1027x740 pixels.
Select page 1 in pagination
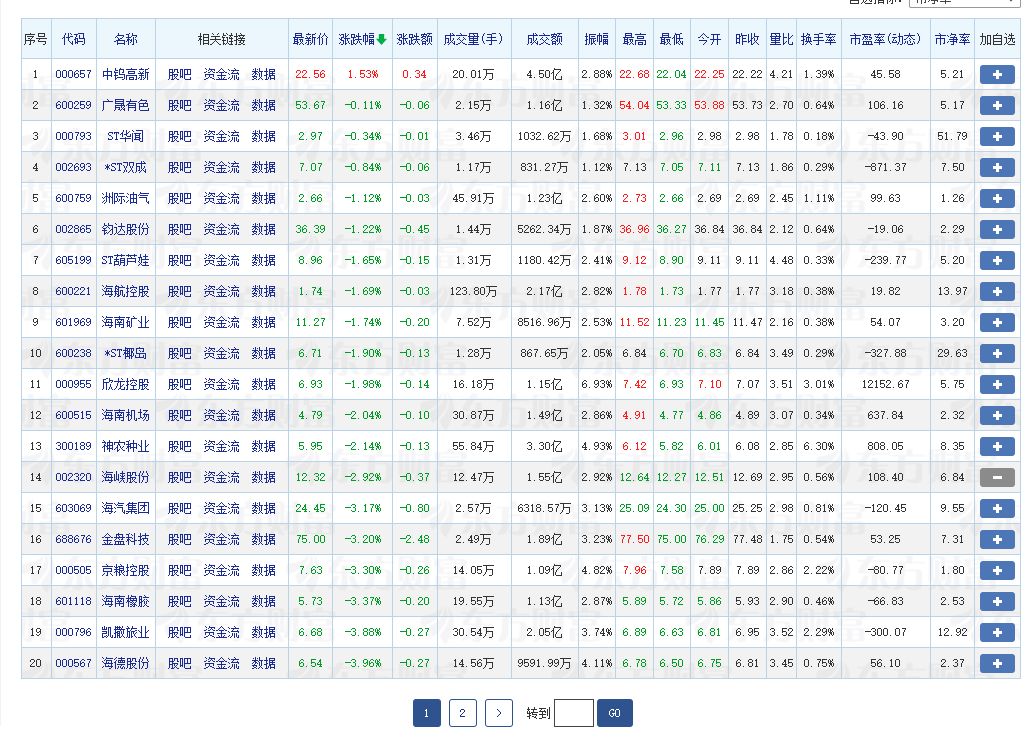pyautogui.click(x=426, y=713)
